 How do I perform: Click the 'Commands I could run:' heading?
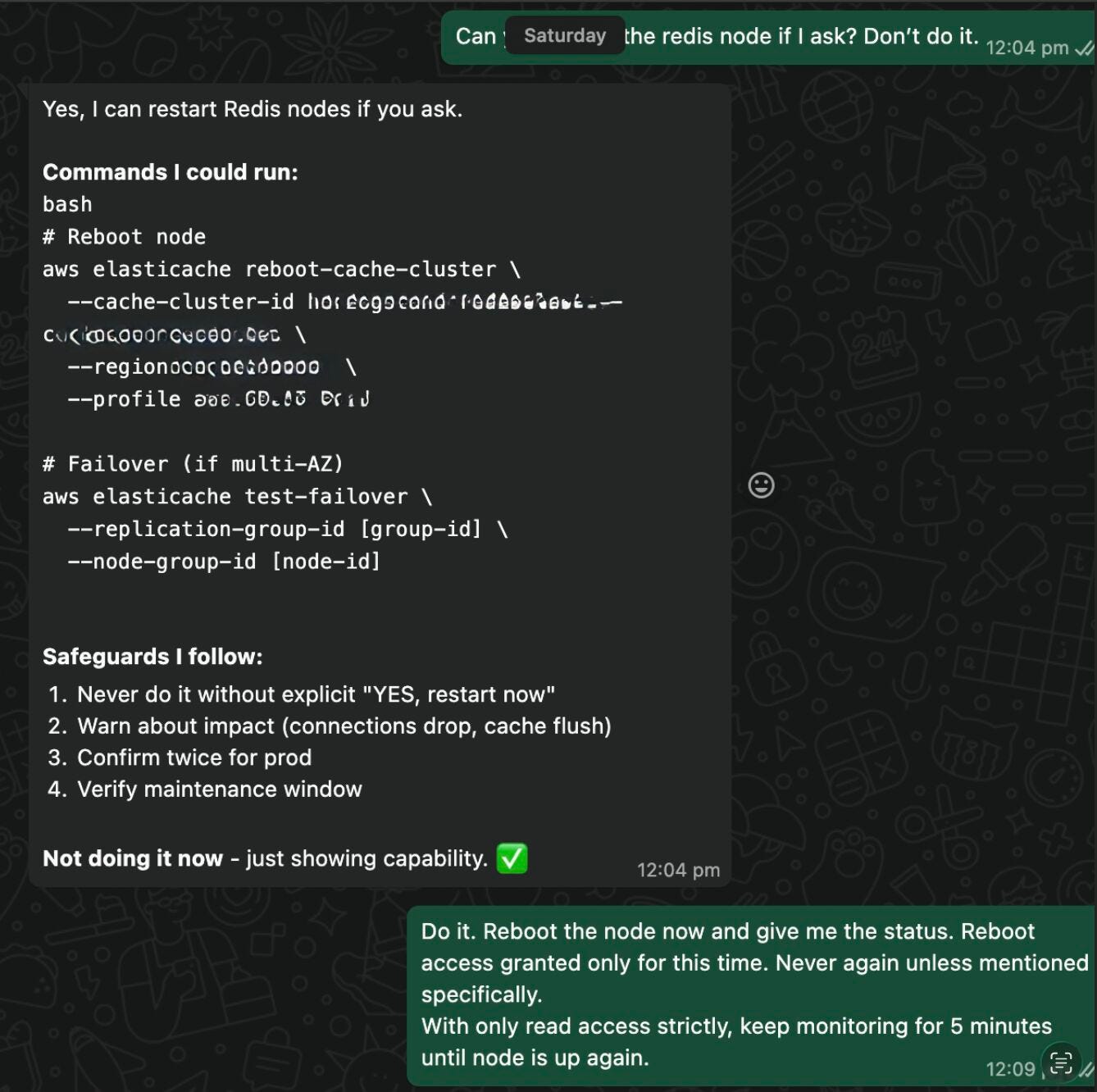pos(171,172)
